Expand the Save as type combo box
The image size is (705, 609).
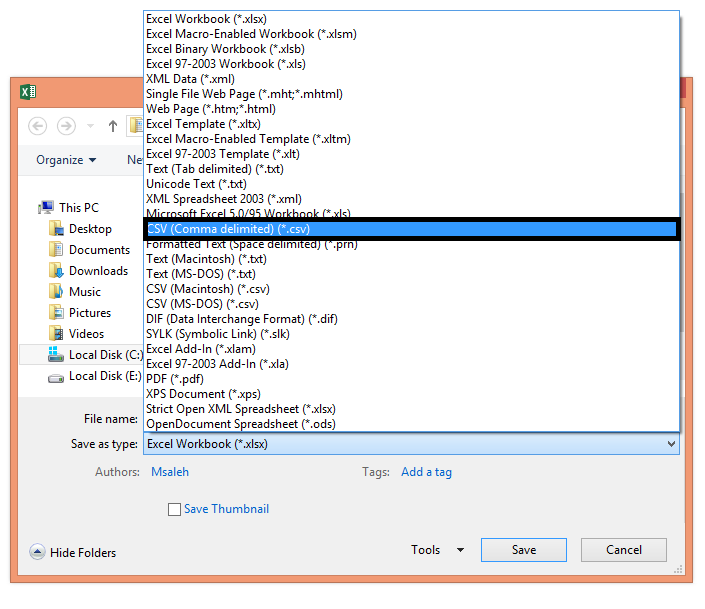click(x=411, y=444)
